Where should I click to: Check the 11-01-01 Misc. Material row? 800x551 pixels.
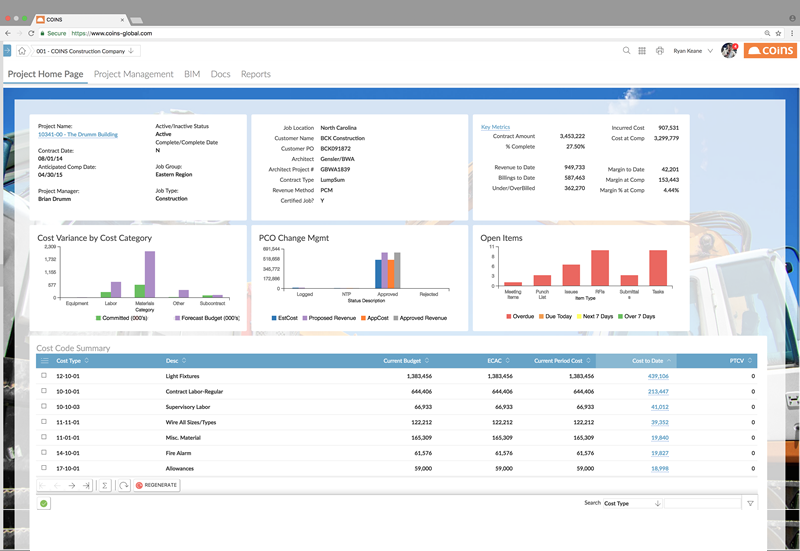(x=44, y=437)
